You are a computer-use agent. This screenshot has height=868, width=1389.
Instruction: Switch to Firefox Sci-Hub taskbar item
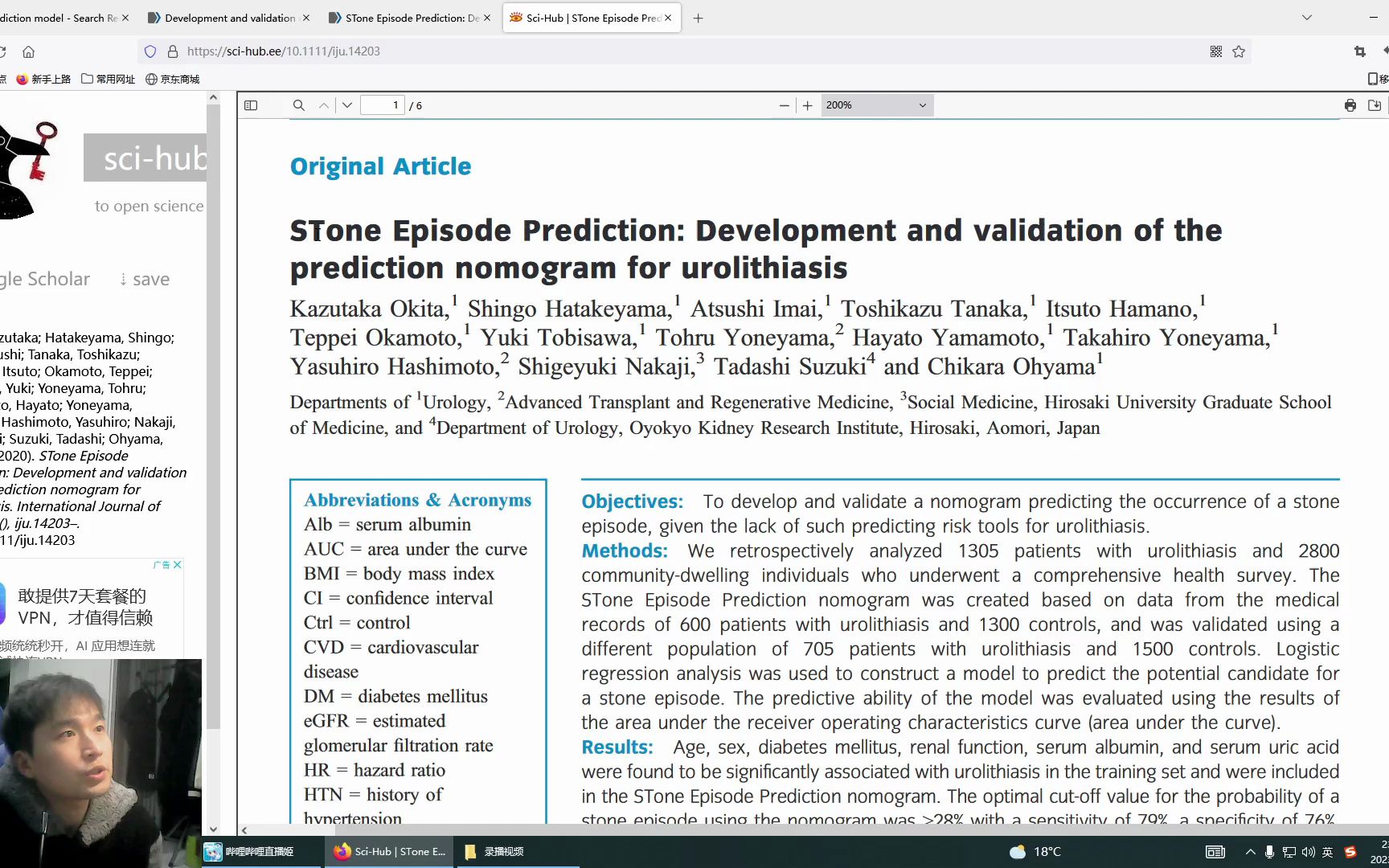click(x=389, y=851)
